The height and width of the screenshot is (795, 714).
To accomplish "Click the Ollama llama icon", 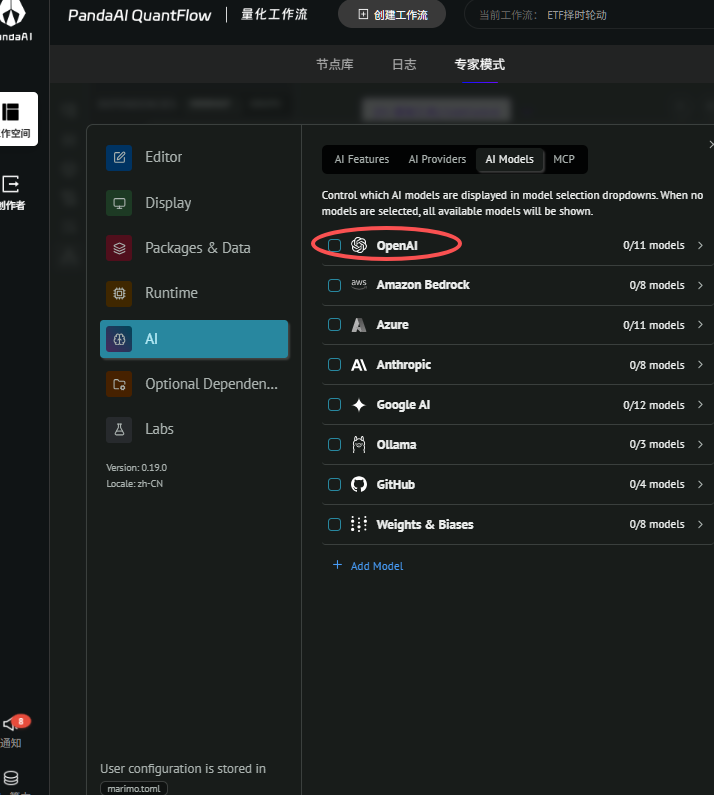I will (359, 445).
